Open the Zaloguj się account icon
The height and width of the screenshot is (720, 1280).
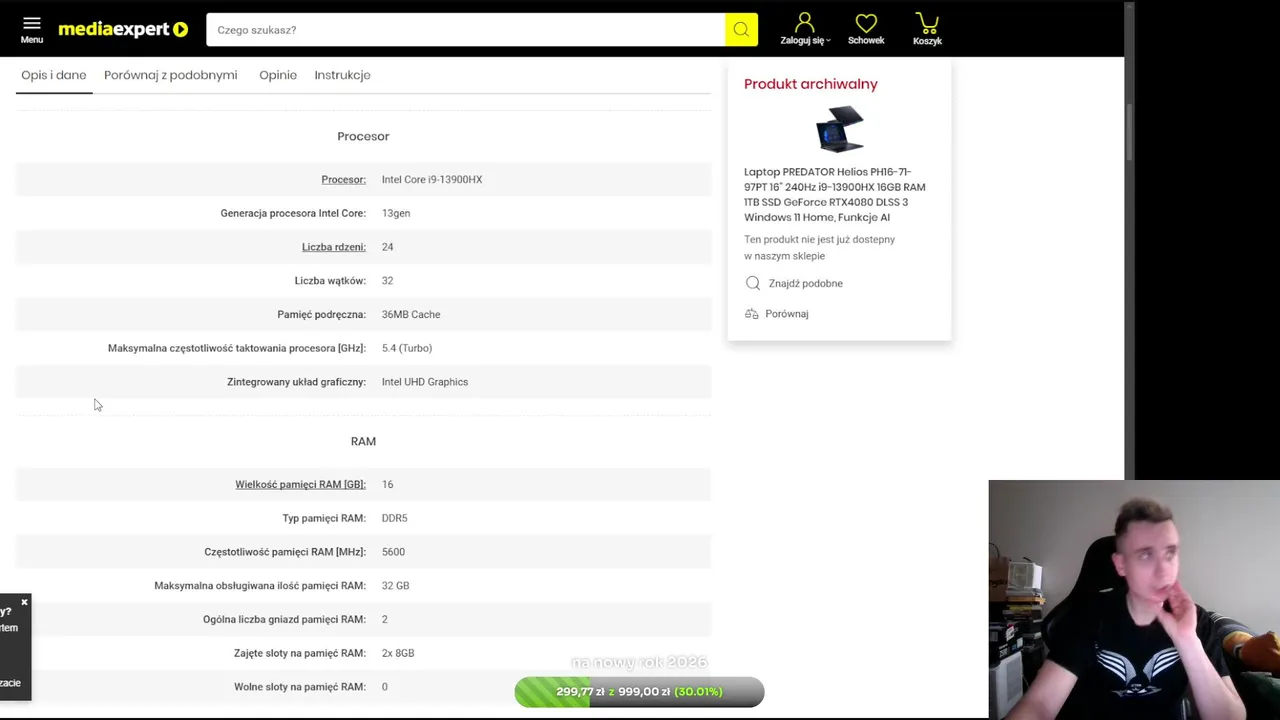(804, 23)
